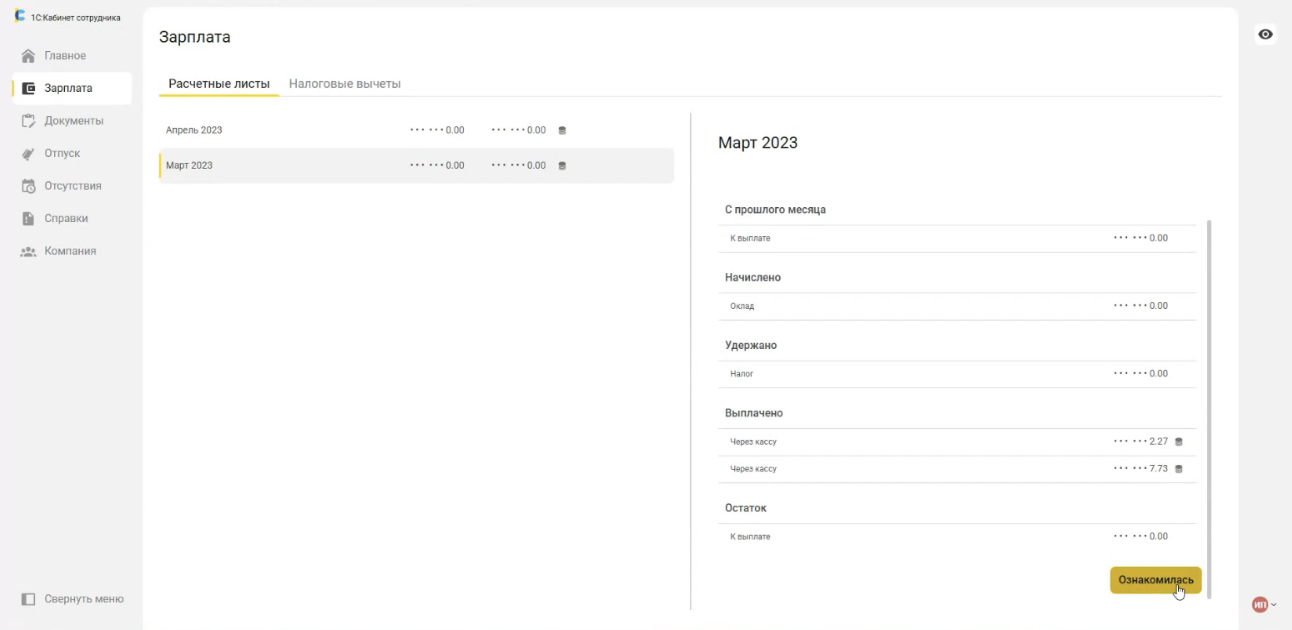The width and height of the screenshot is (1292, 630).
Task: Click the 1С:Кабинет сотрудника logo
Action: [x=20, y=17]
